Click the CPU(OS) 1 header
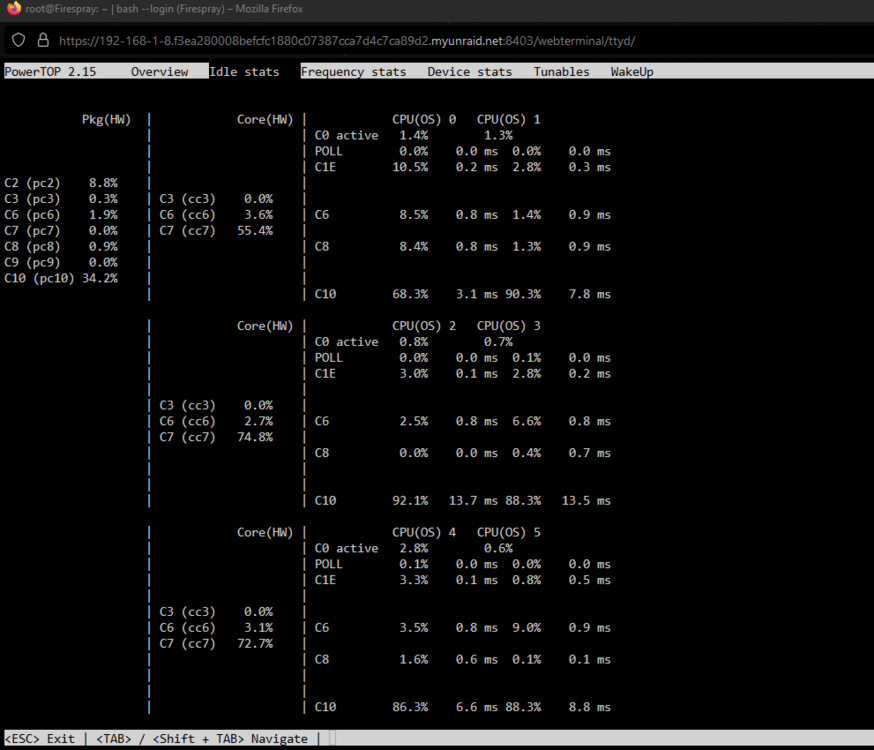This screenshot has width=874, height=750. (508, 119)
